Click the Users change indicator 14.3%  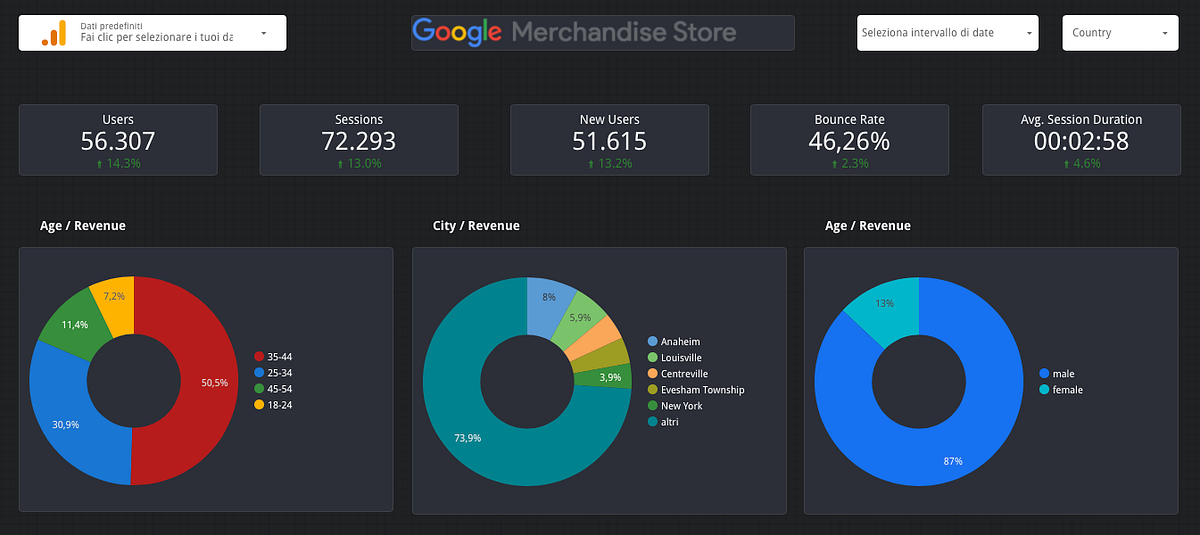coord(118,163)
